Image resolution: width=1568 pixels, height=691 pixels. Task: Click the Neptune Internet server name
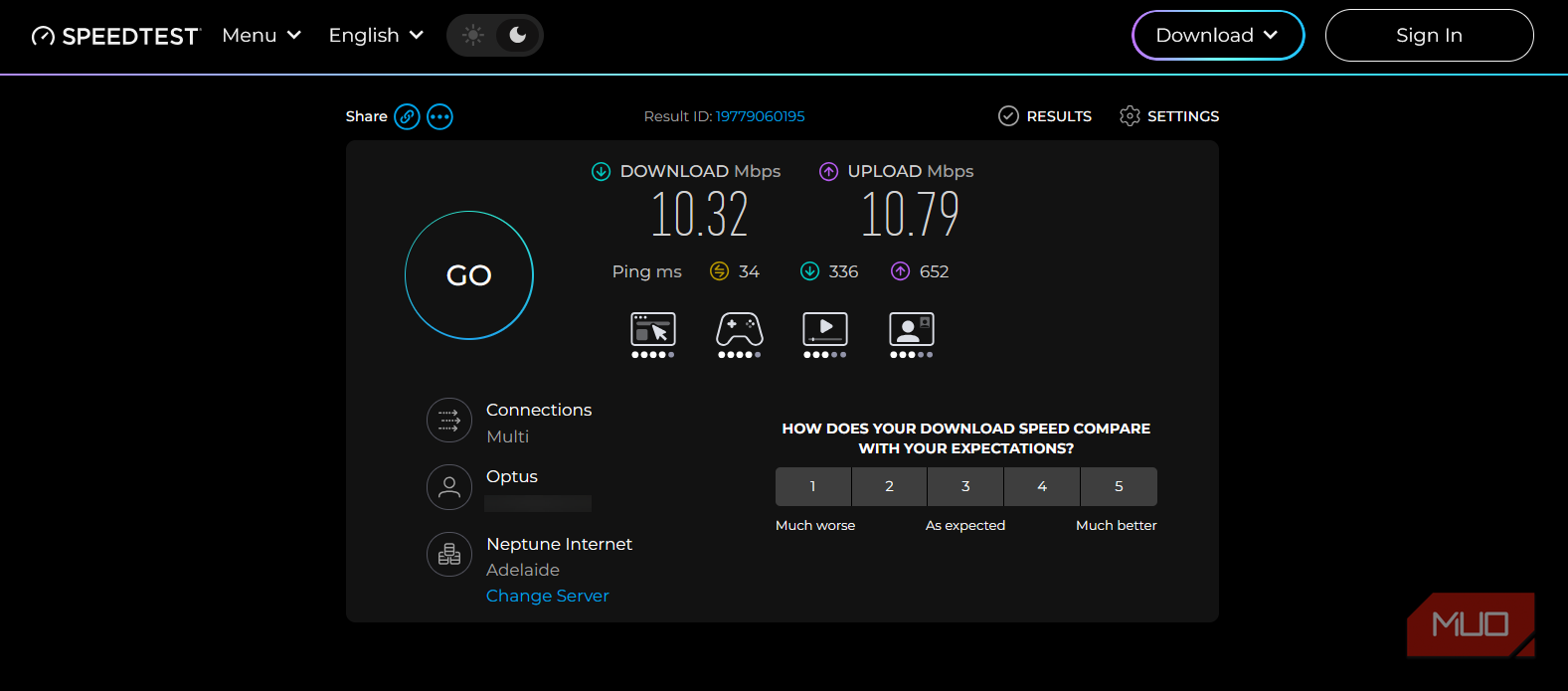click(x=560, y=544)
